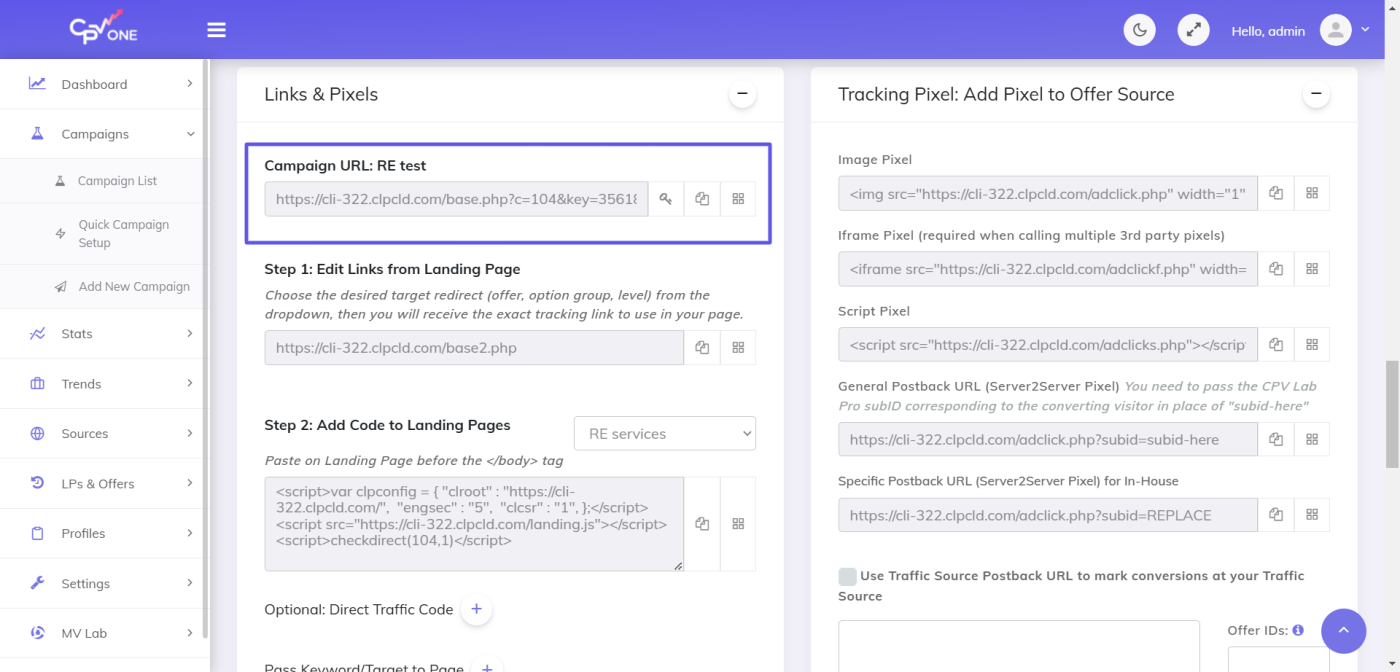Viewport: 1400px width, 672px height.
Task: Copy the Script Pixel code
Action: [1276, 345]
